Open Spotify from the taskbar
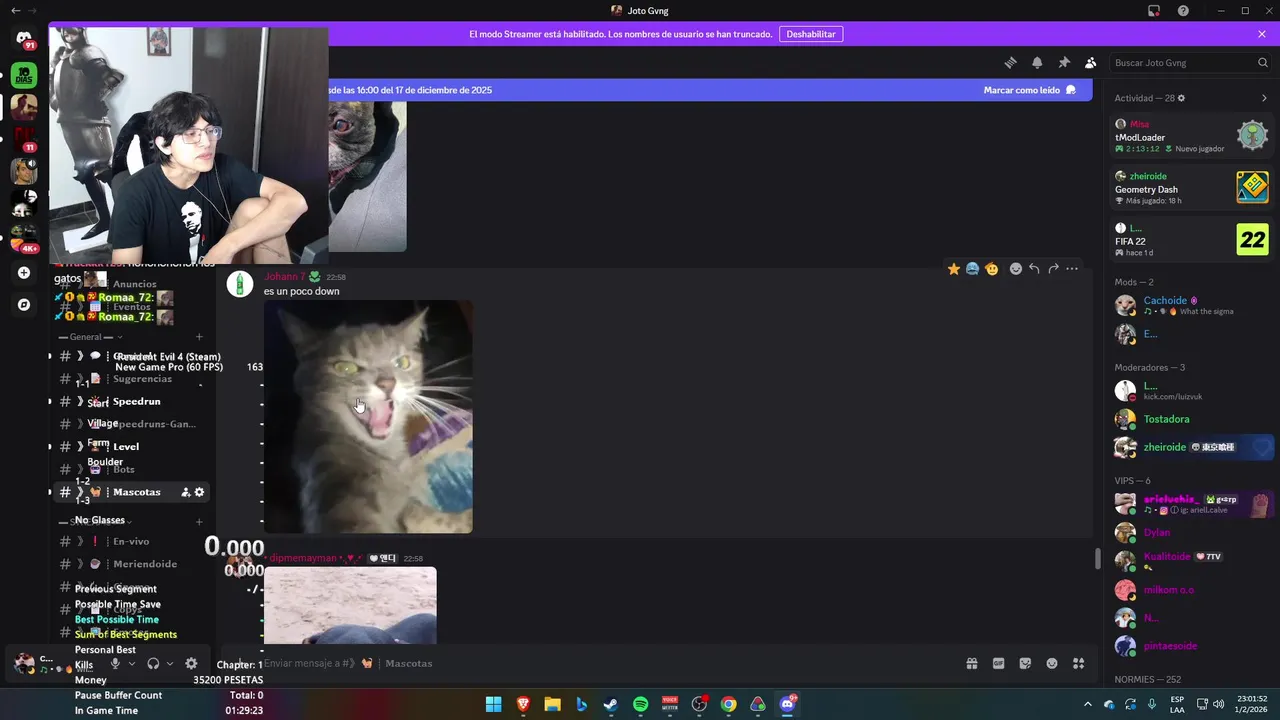Image resolution: width=1280 pixels, height=720 pixels. 641,704
